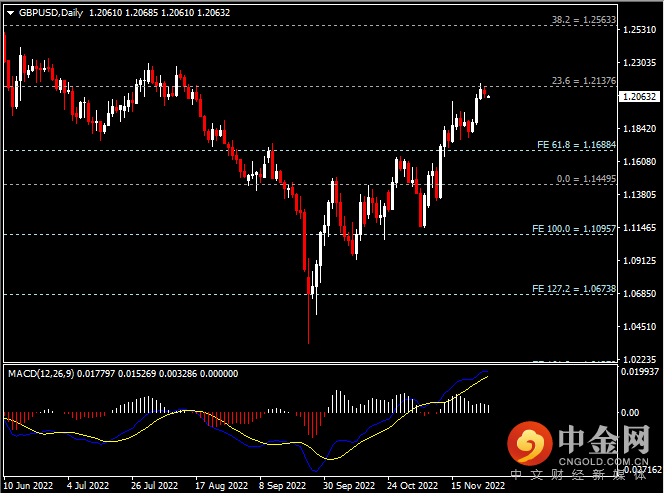Click the 15 Nov 2022 date on time axis

coord(474,485)
